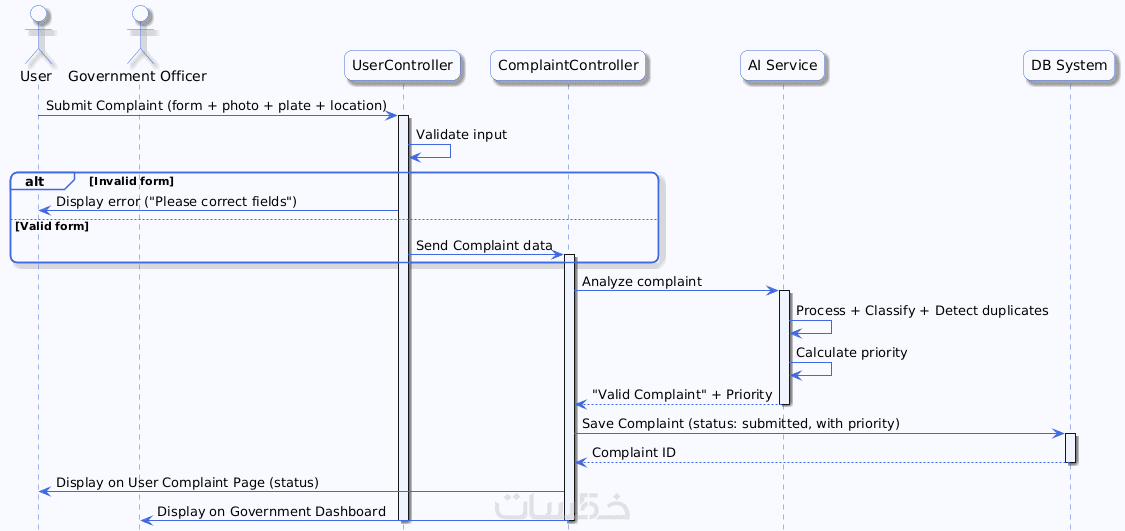1125x531 pixels.
Task: Select the [Valid form] guard condition
Action: click(52, 226)
